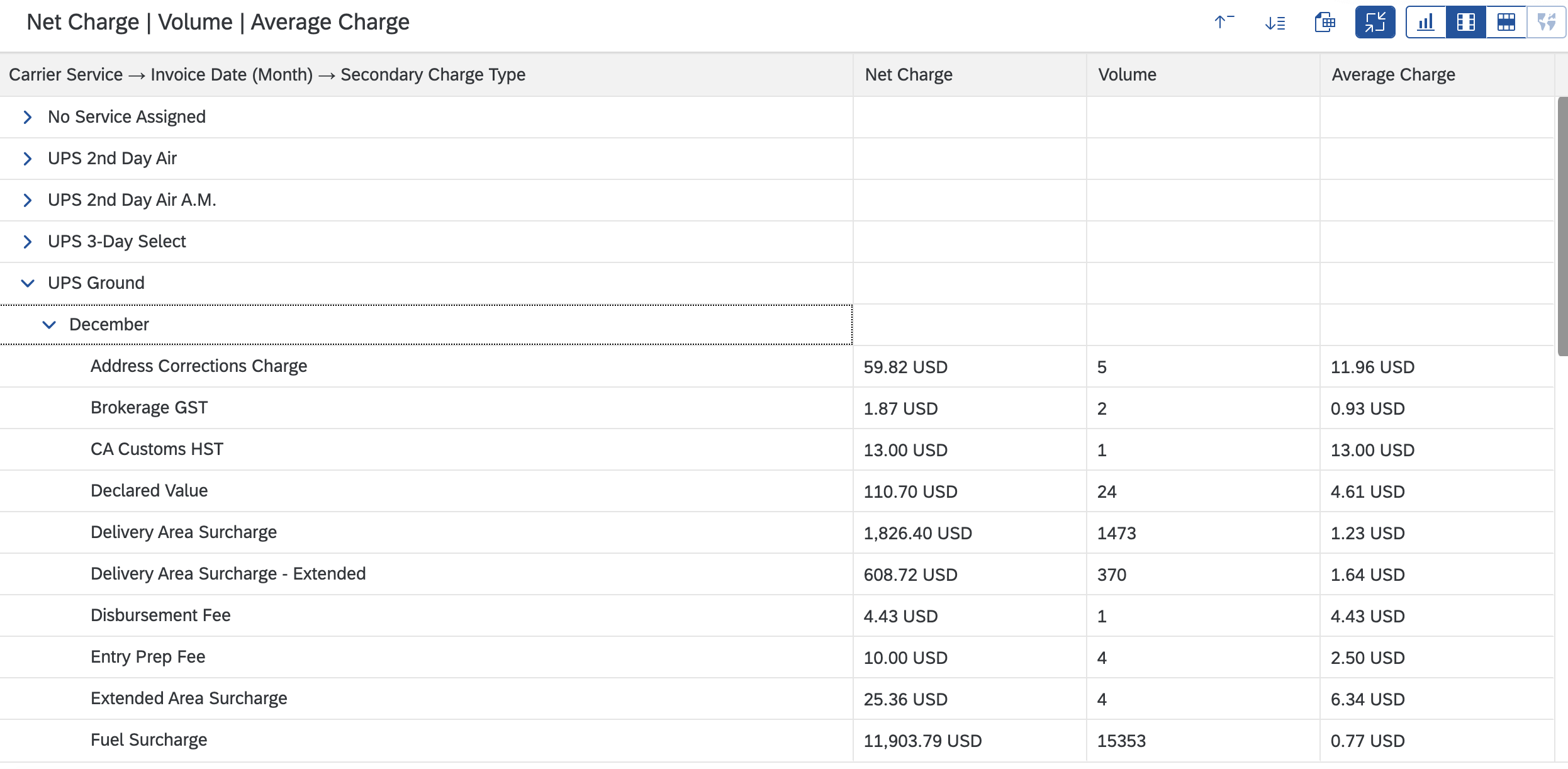This screenshot has height=769, width=1568.
Task: Select the 'Brokerage GST' row label
Action: pos(149,408)
